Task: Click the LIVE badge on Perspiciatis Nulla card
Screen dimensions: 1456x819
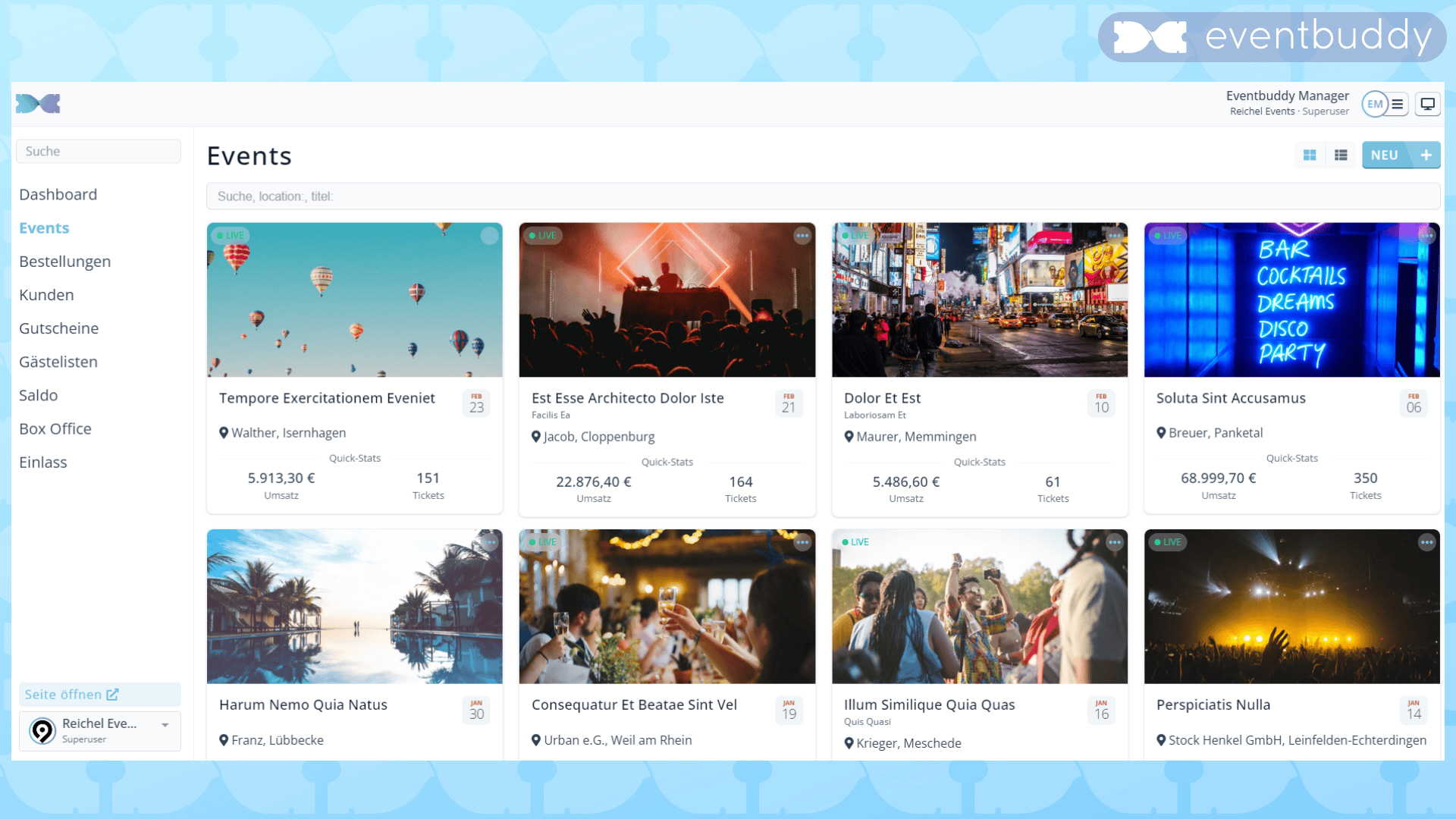Action: pyautogui.click(x=1168, y=542)
